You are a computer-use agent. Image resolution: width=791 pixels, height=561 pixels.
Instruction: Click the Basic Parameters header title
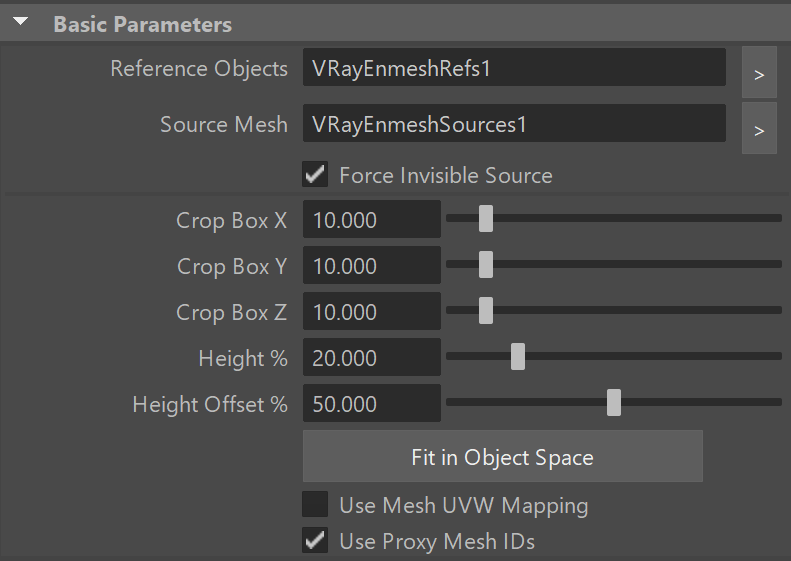[x=143, y=24]
